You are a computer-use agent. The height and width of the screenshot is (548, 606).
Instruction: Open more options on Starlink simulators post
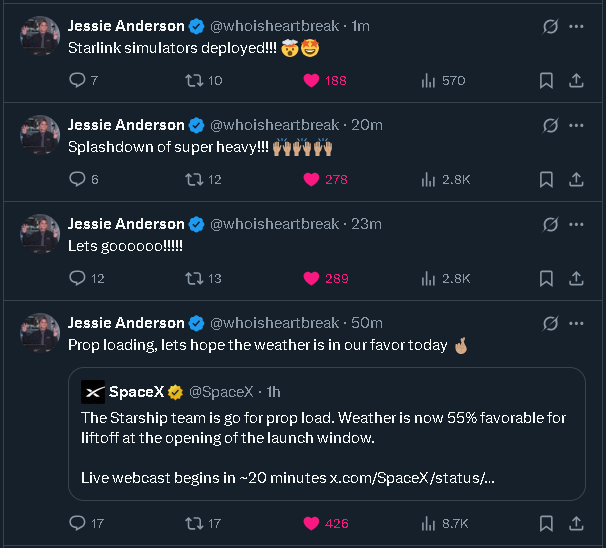pyautogui.click(x=577, y=26)
